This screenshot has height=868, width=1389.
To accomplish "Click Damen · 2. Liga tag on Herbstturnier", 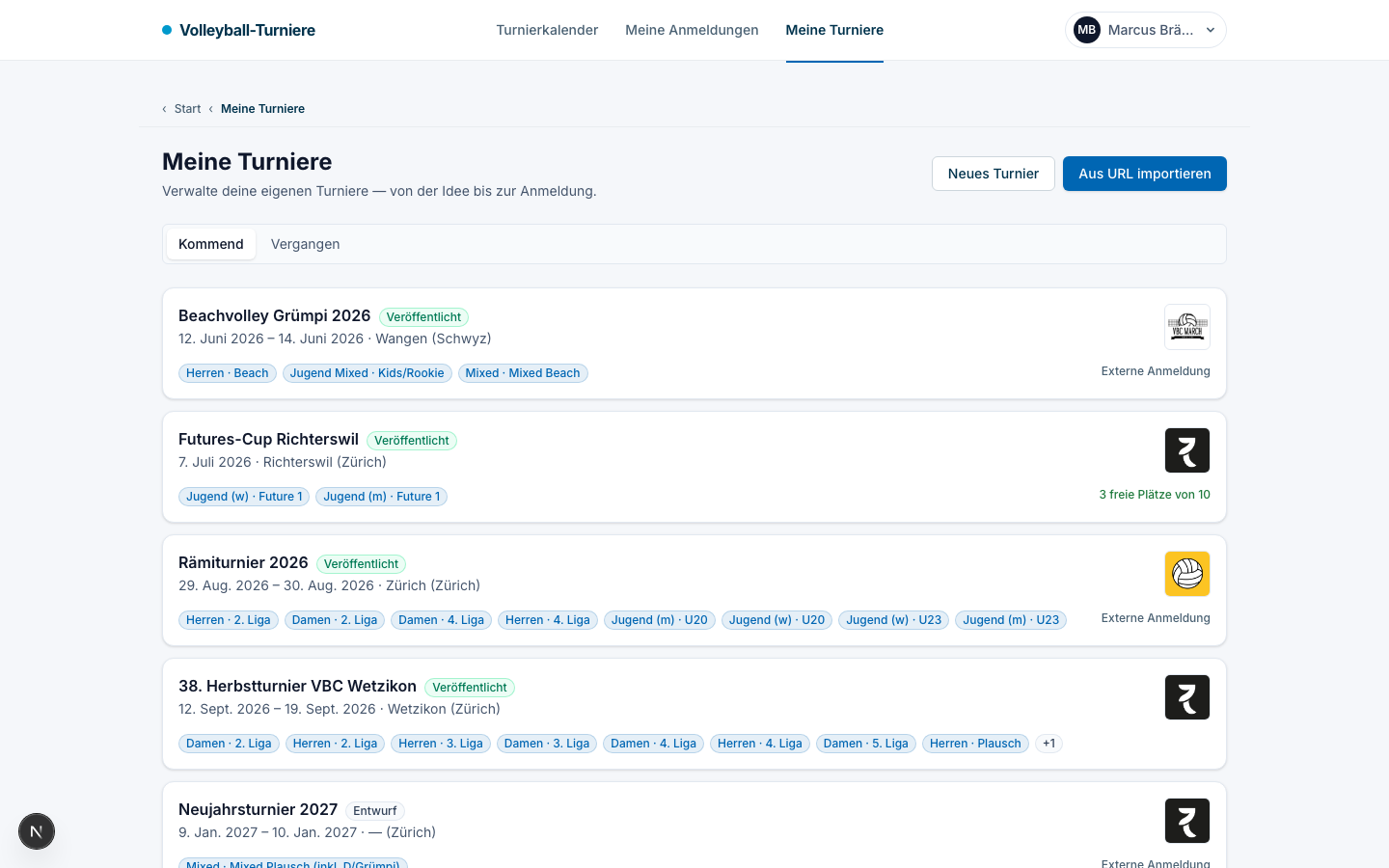I will coord(229,744).
